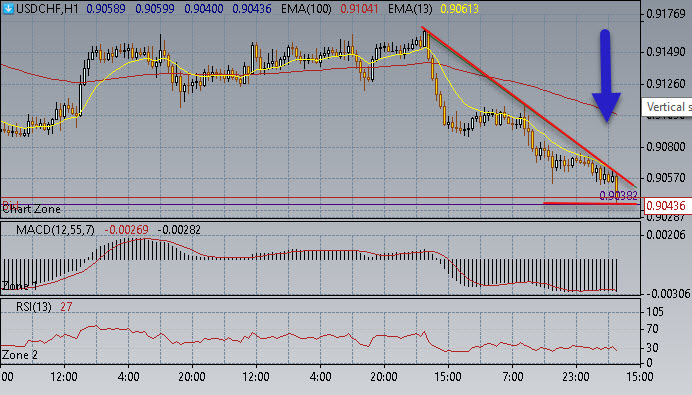Image resolution: width=692 pixels, height=395 pixels.
Task: Click the MACD axis label 0.00206
Action: [x=666, y=235]
